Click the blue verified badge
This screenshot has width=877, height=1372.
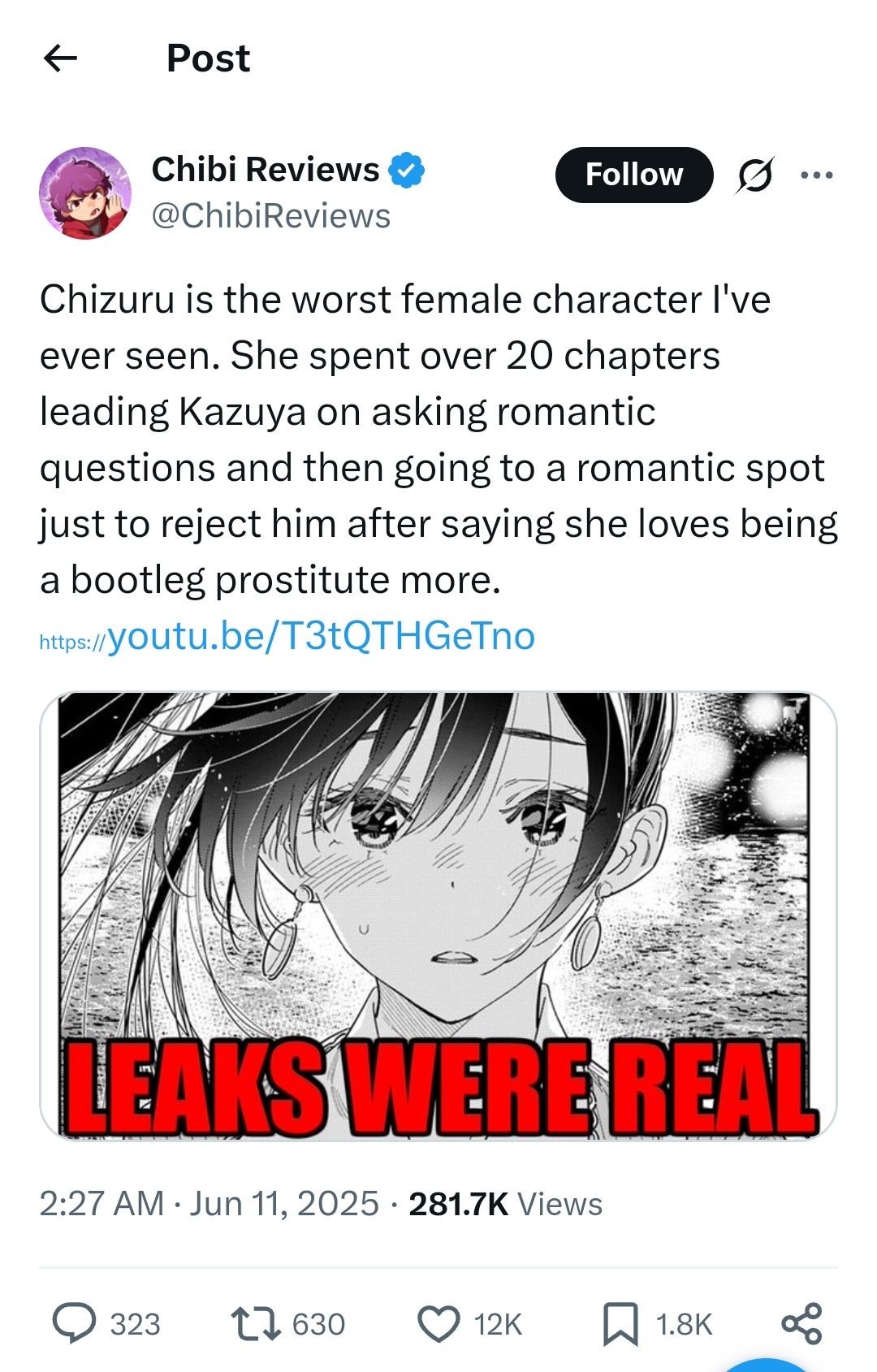click(x=406, y=171)
